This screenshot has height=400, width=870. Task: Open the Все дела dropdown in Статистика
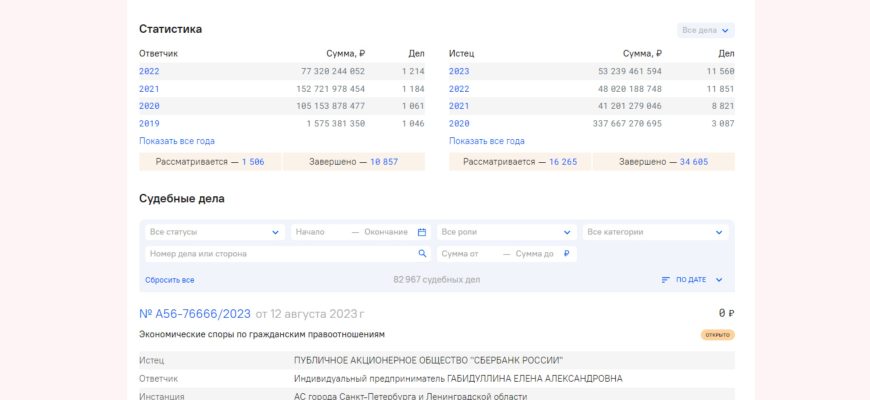[706, 31]
